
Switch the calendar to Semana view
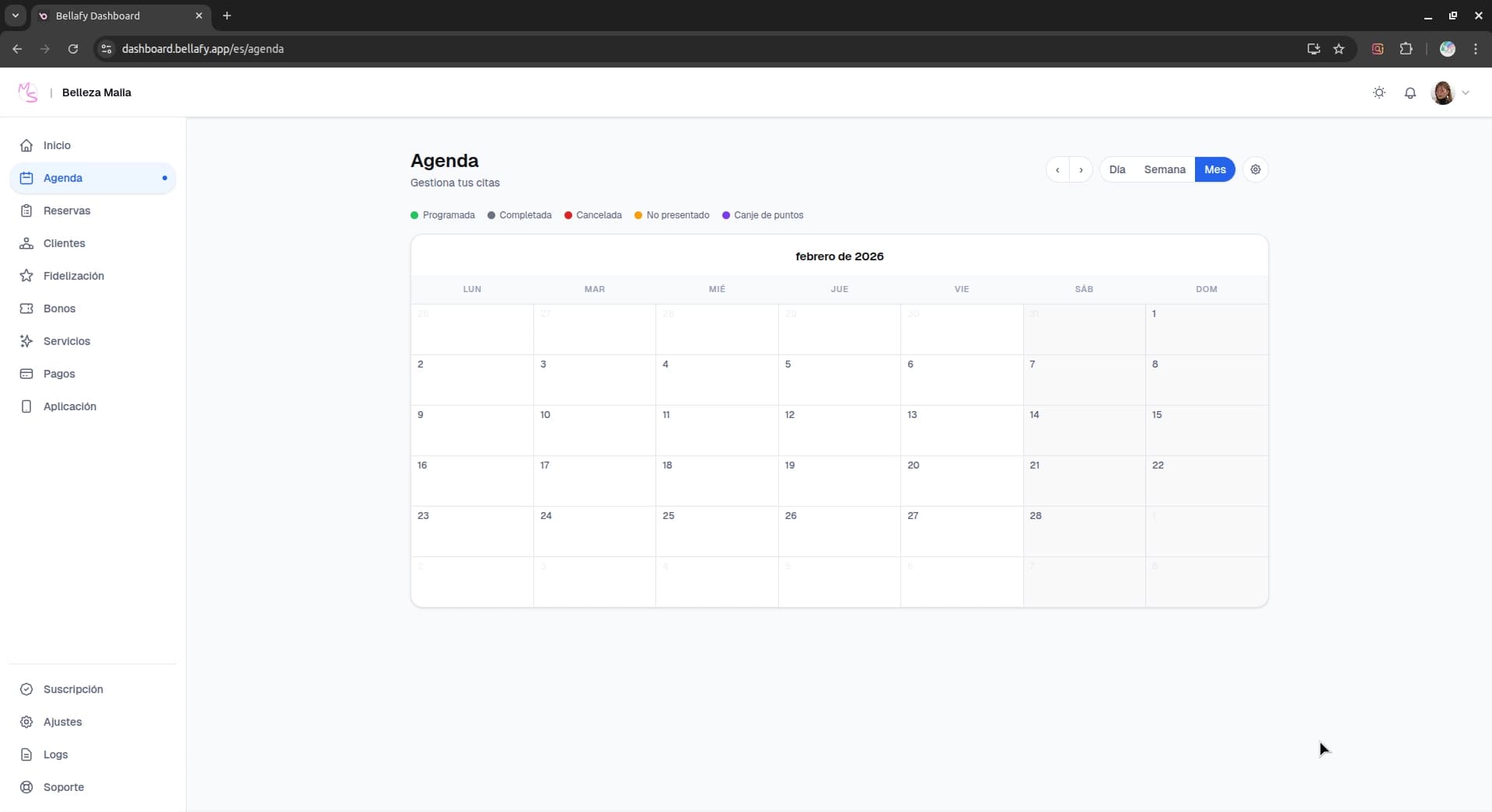point(1164,169)
